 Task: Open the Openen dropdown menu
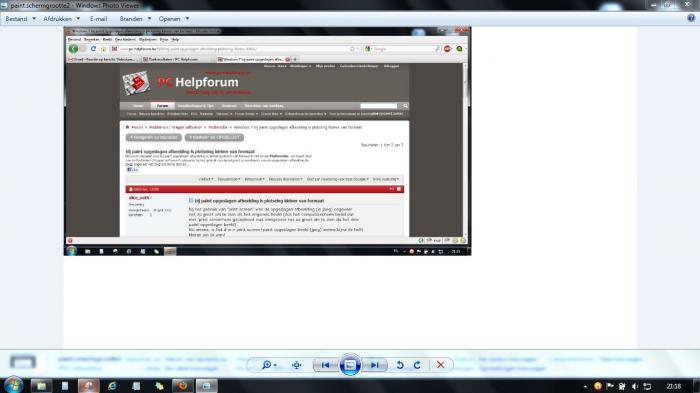174,19
